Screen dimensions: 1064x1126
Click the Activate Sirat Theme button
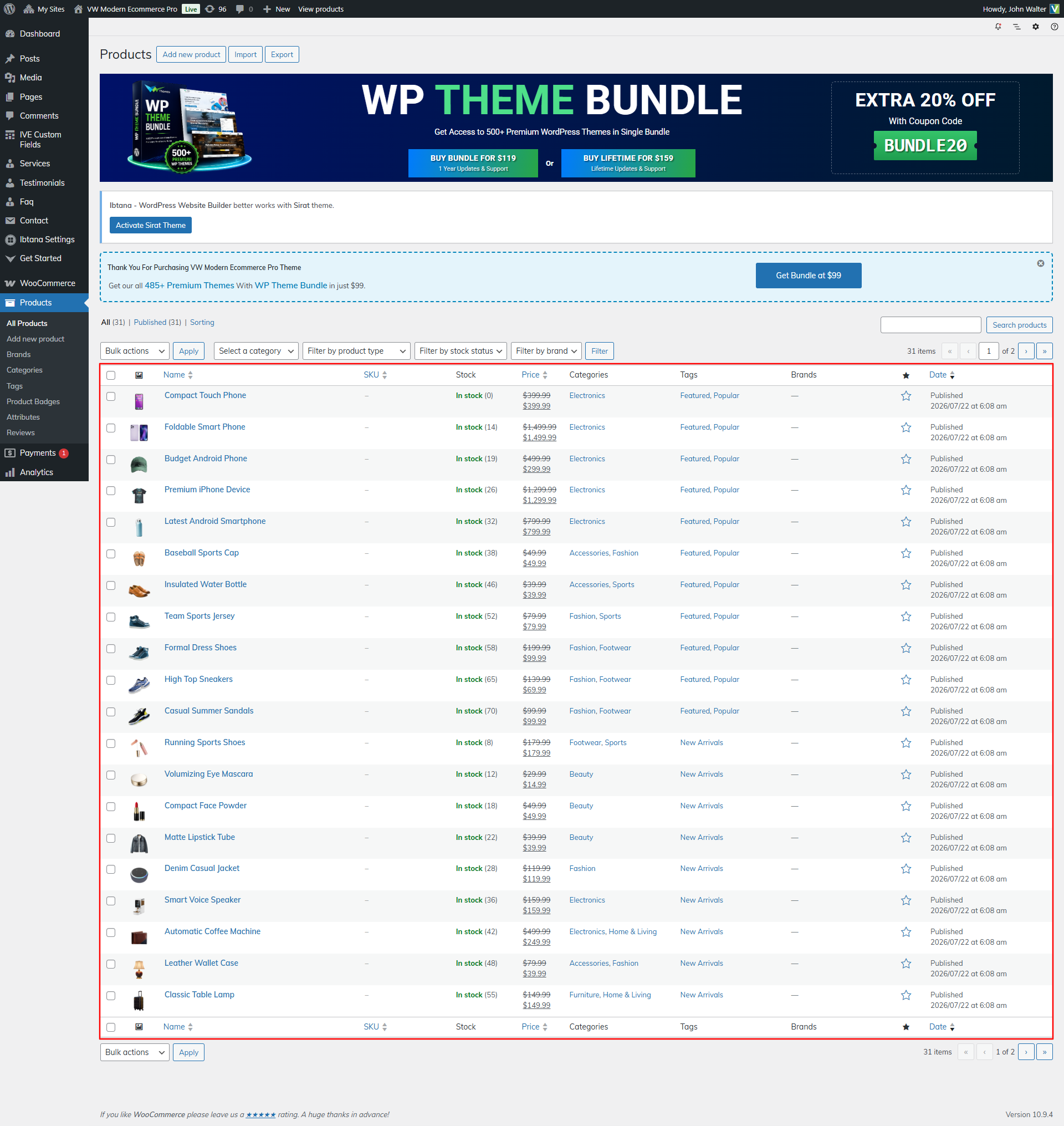pyautogui.click(x=150, y=225)
